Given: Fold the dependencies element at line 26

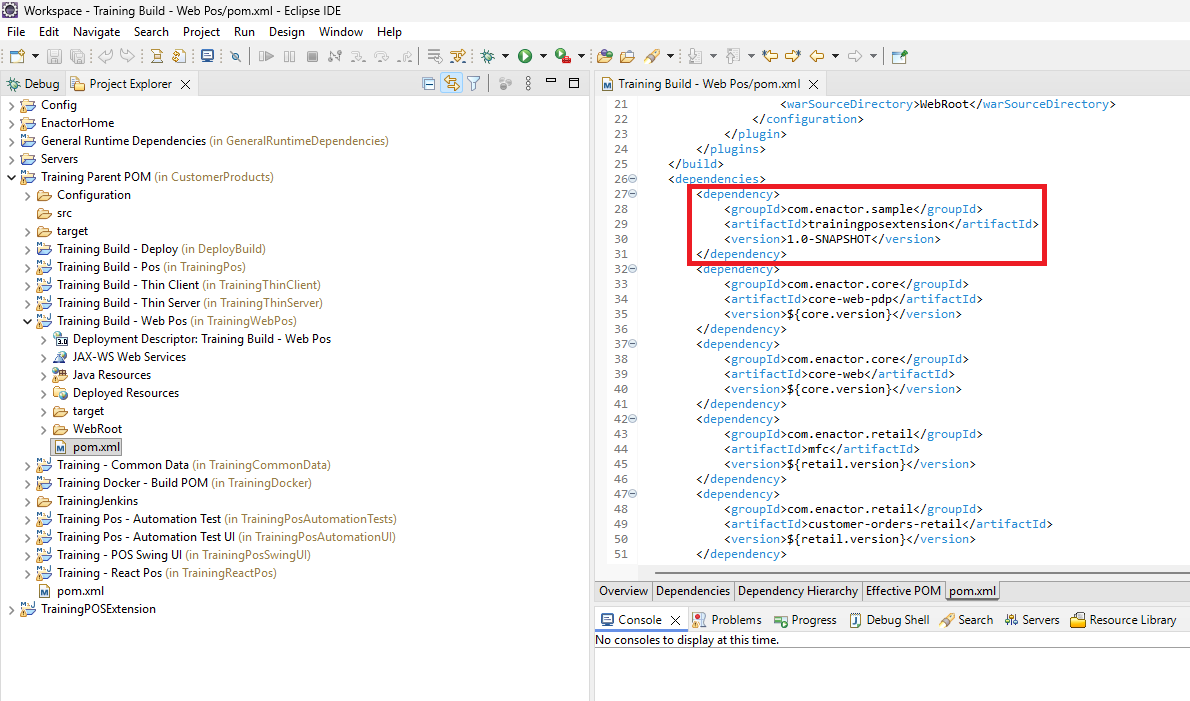Looking at the screenshot, I should (x=632, y=179).
